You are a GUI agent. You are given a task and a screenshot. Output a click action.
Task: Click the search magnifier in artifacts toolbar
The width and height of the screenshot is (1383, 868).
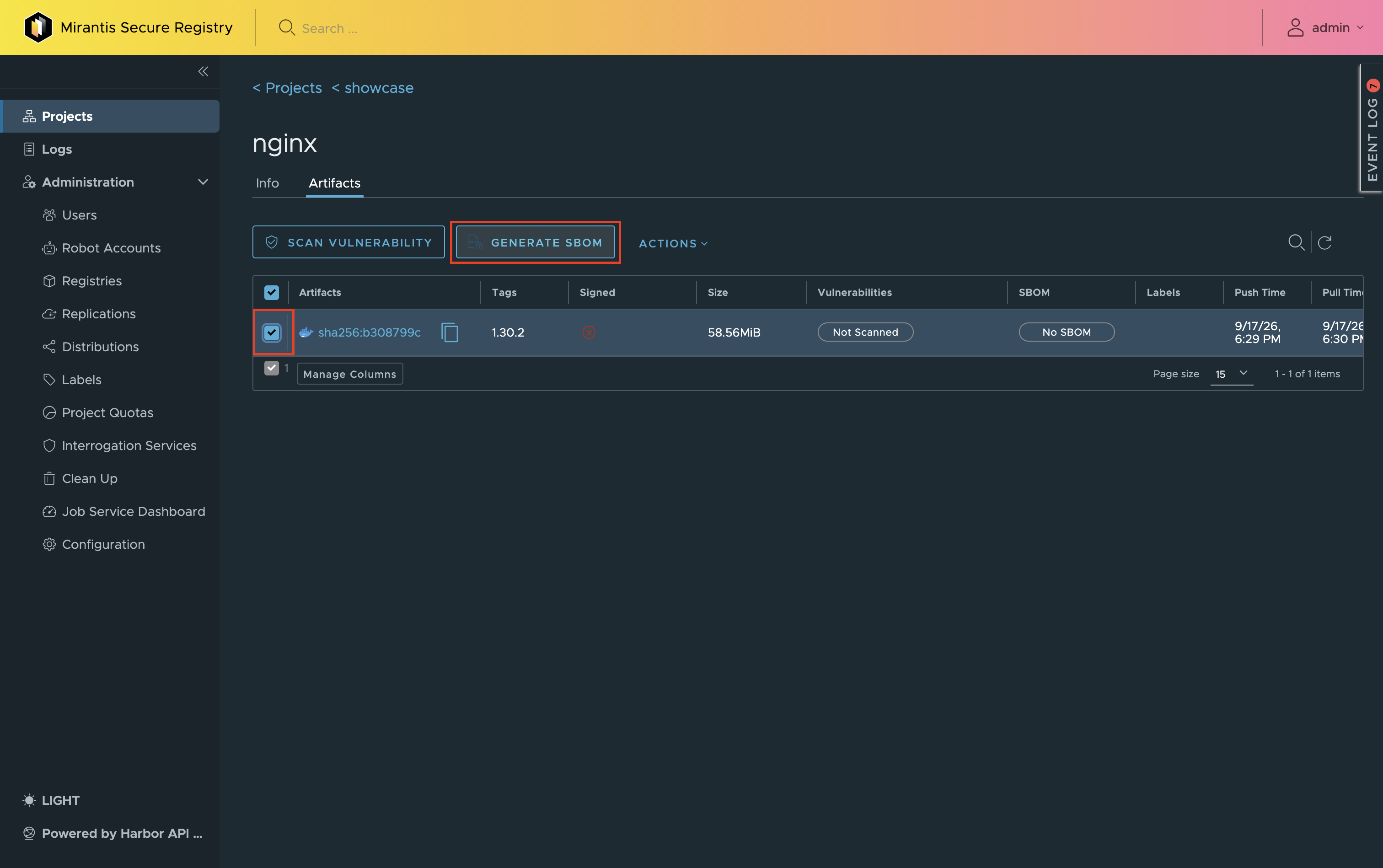[1296, 242]
